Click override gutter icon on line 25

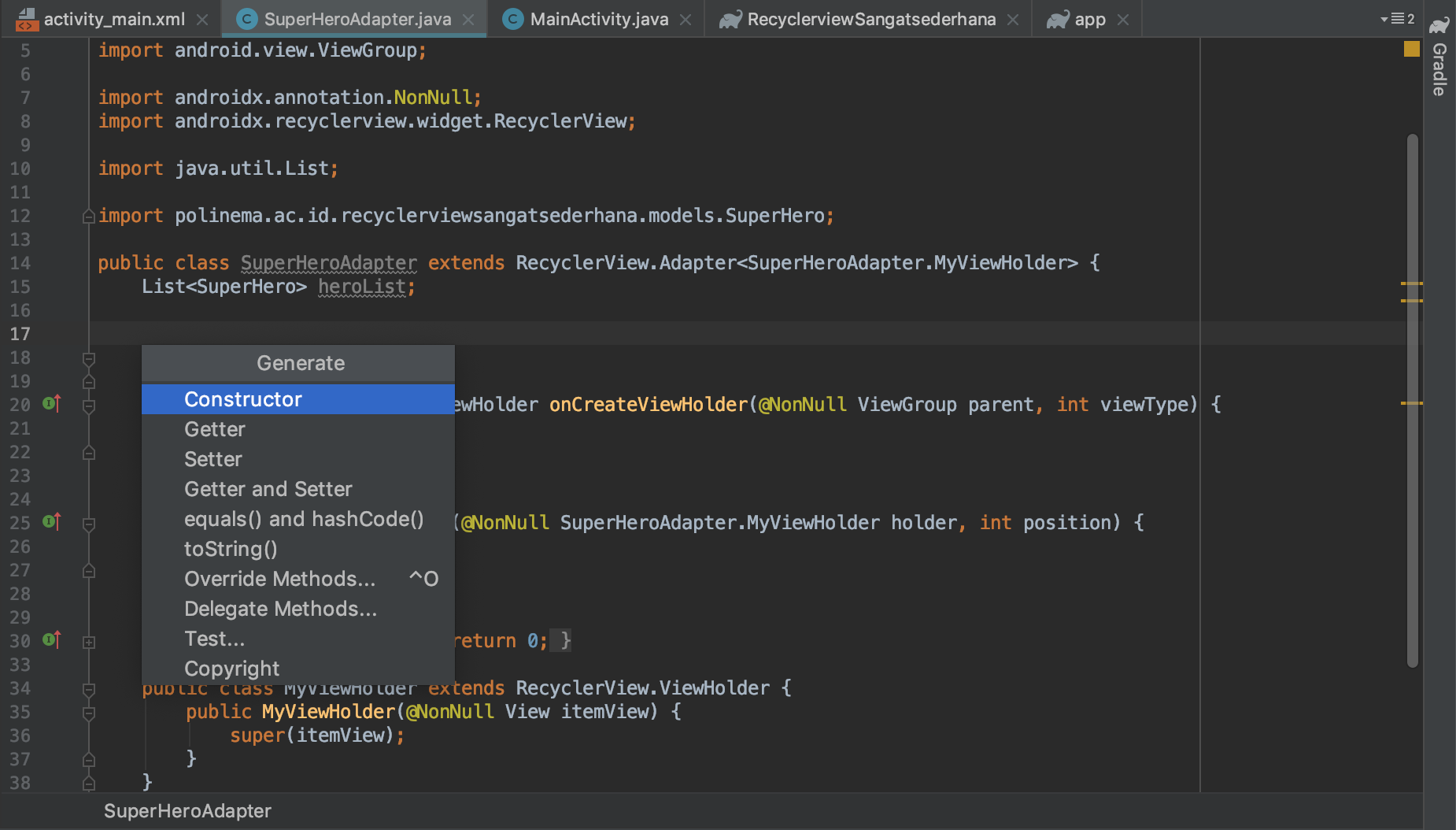coord(52,522)
